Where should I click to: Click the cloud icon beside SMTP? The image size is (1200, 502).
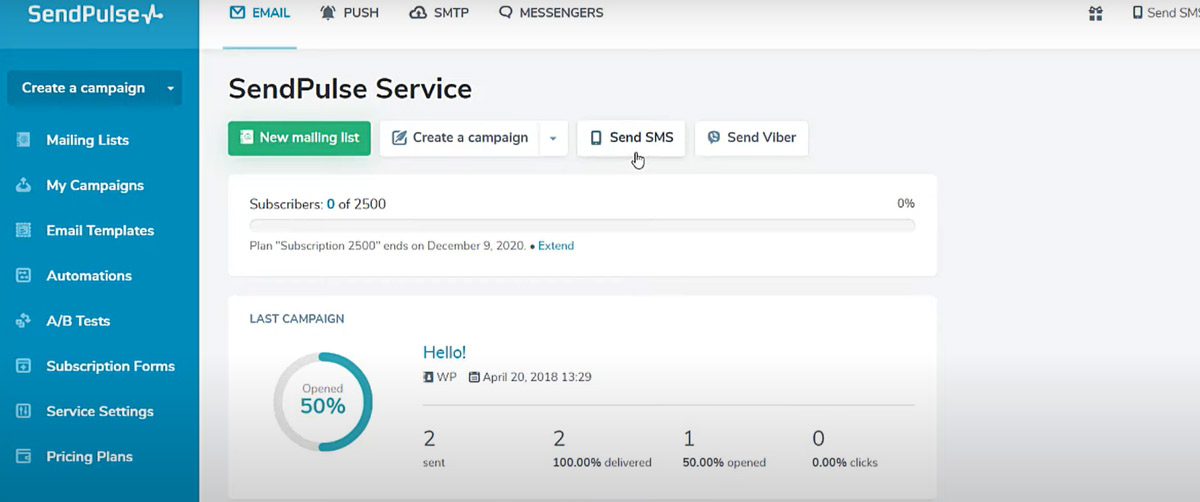pos(418,13)
